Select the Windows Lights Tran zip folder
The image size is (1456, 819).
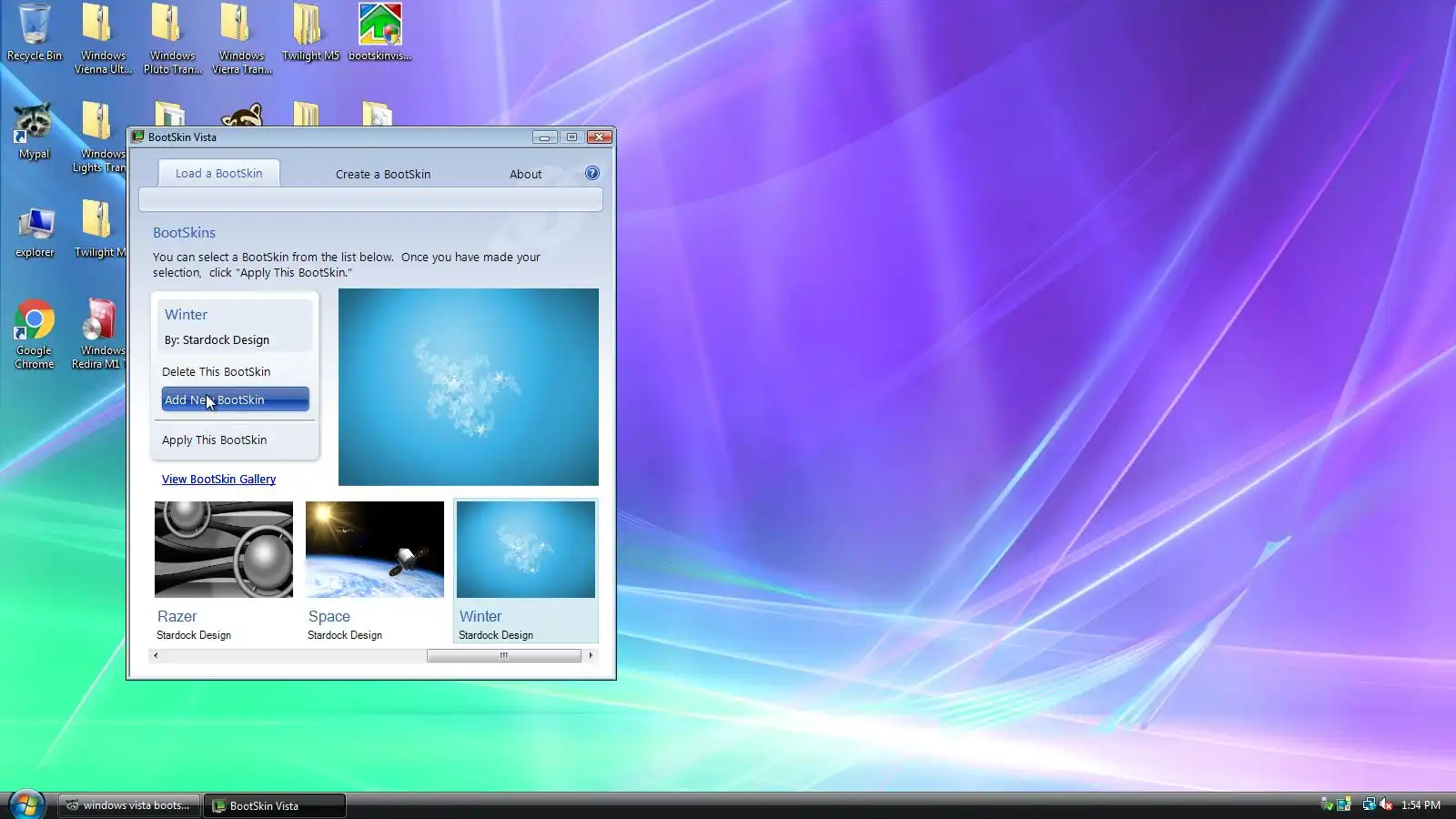pos(98,136)
